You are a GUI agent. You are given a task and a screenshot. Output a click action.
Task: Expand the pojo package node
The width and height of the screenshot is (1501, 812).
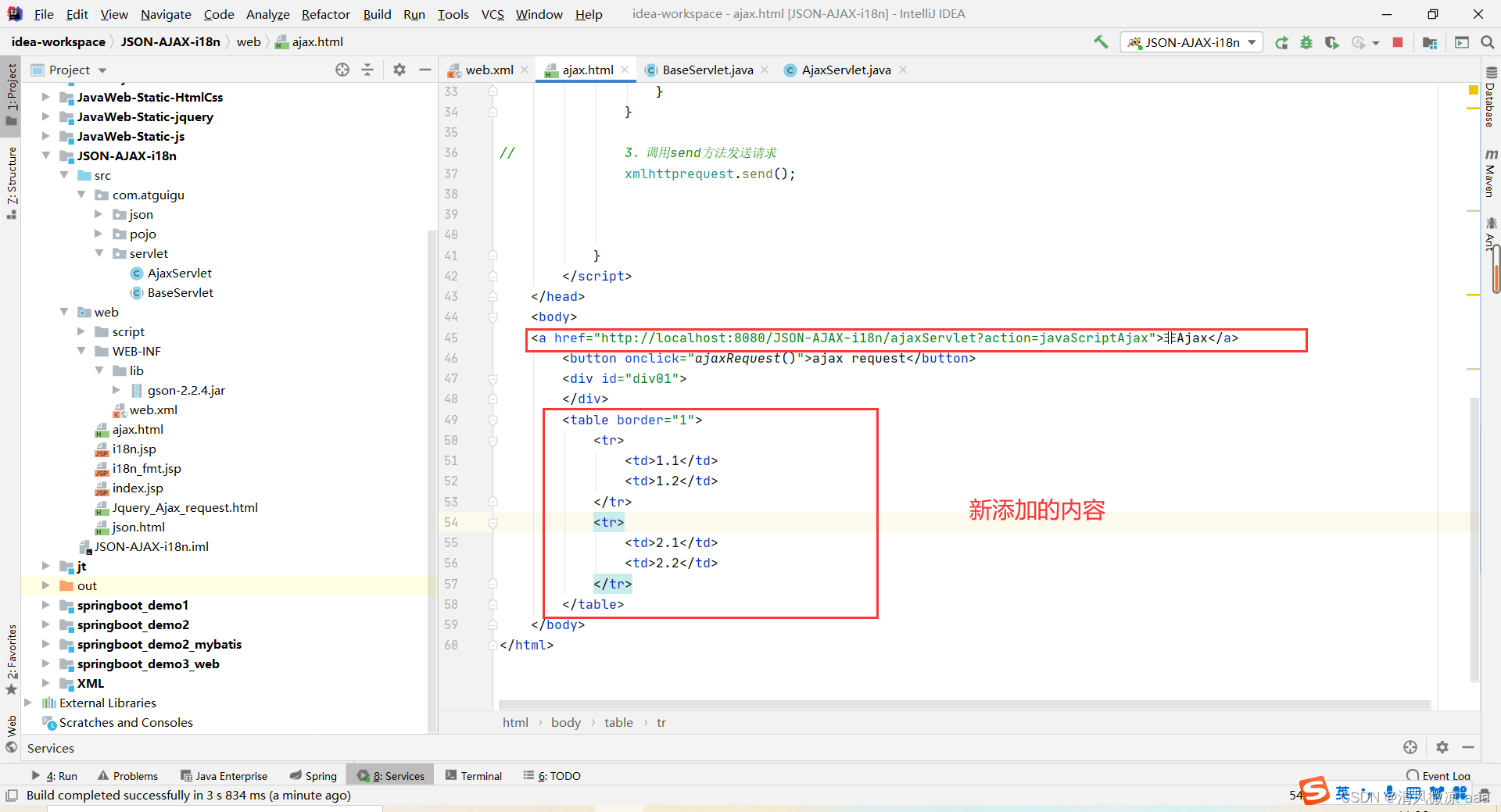click(99, 234)
